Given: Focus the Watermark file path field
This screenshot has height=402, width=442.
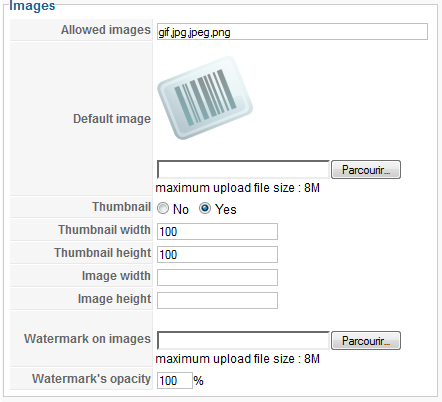Looking at the screenshot, I should point(243,340).
